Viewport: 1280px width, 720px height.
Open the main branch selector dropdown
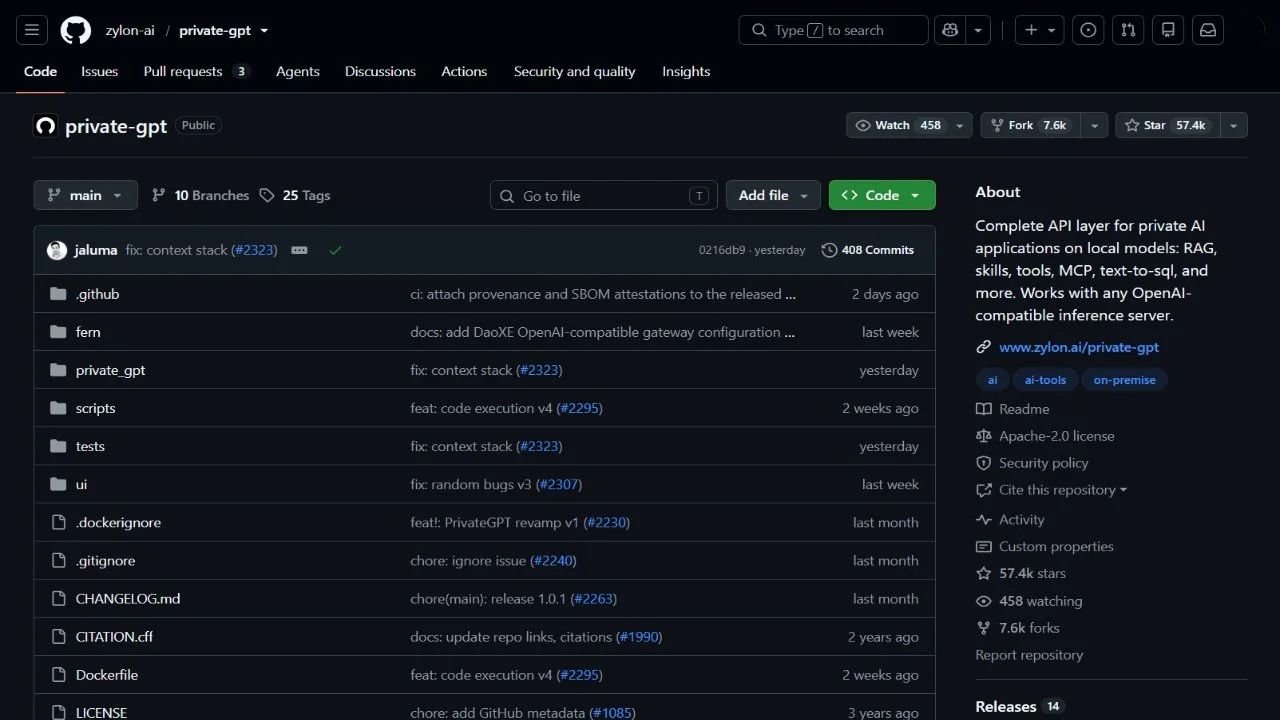coord(85,195)
